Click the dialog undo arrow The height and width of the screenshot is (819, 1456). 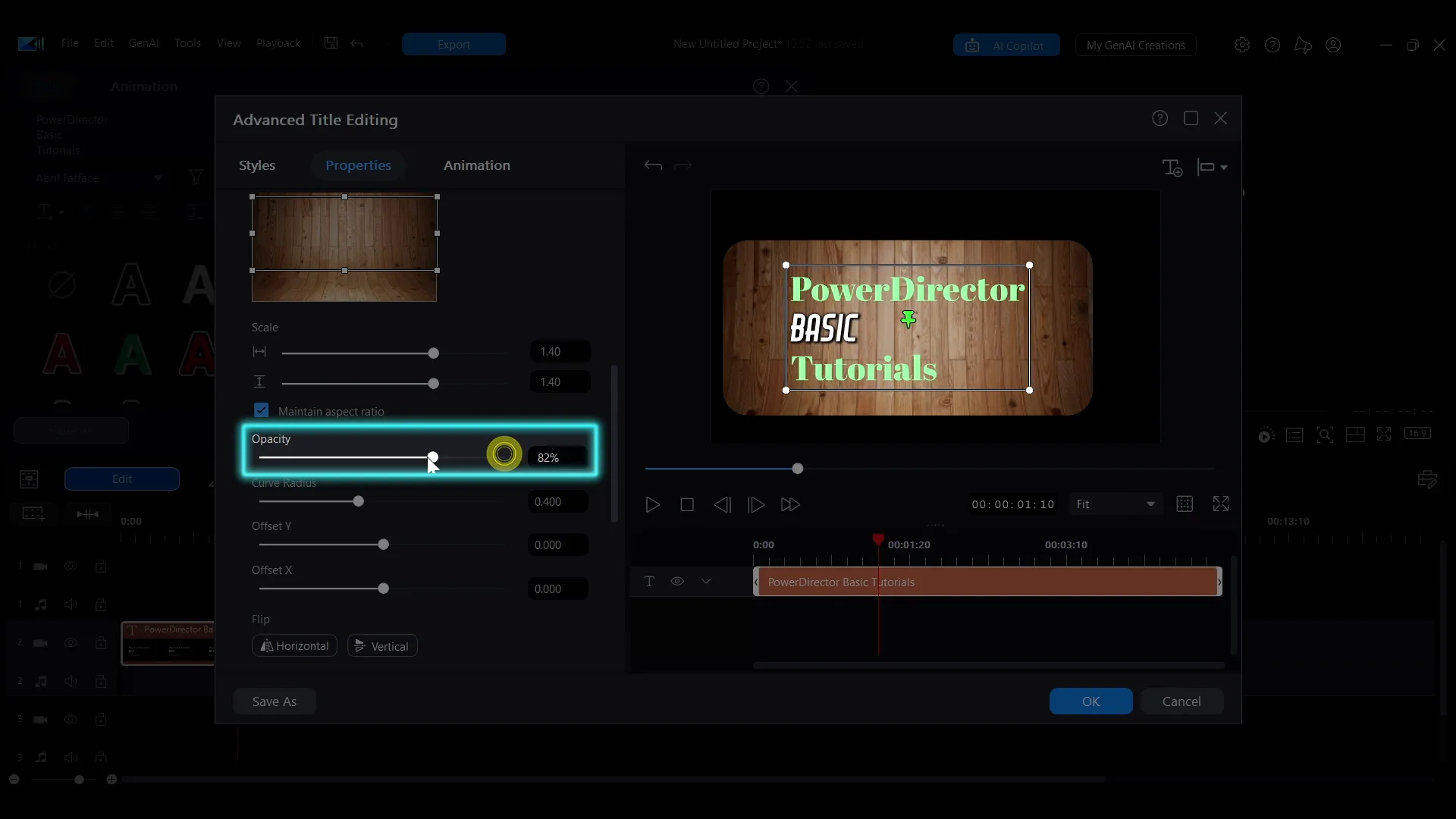click(x=653, y=165)
